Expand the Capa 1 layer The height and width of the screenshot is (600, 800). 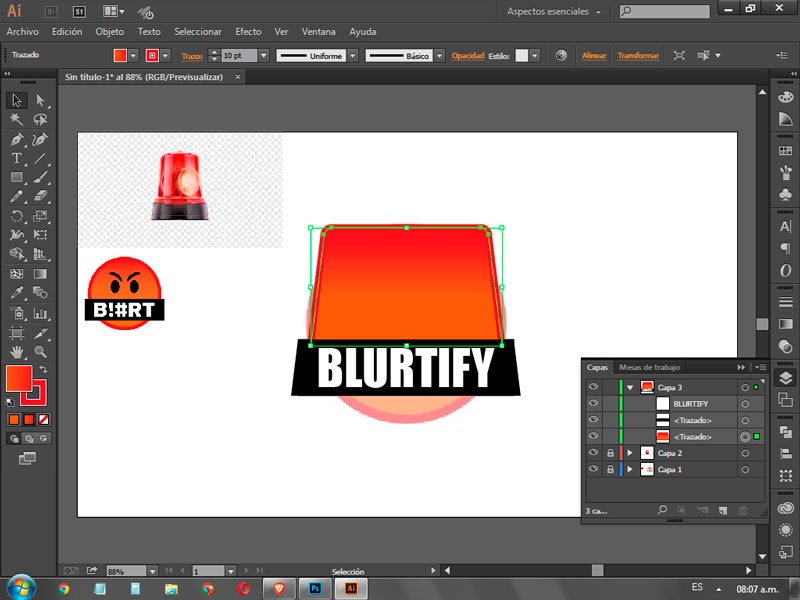630,469
